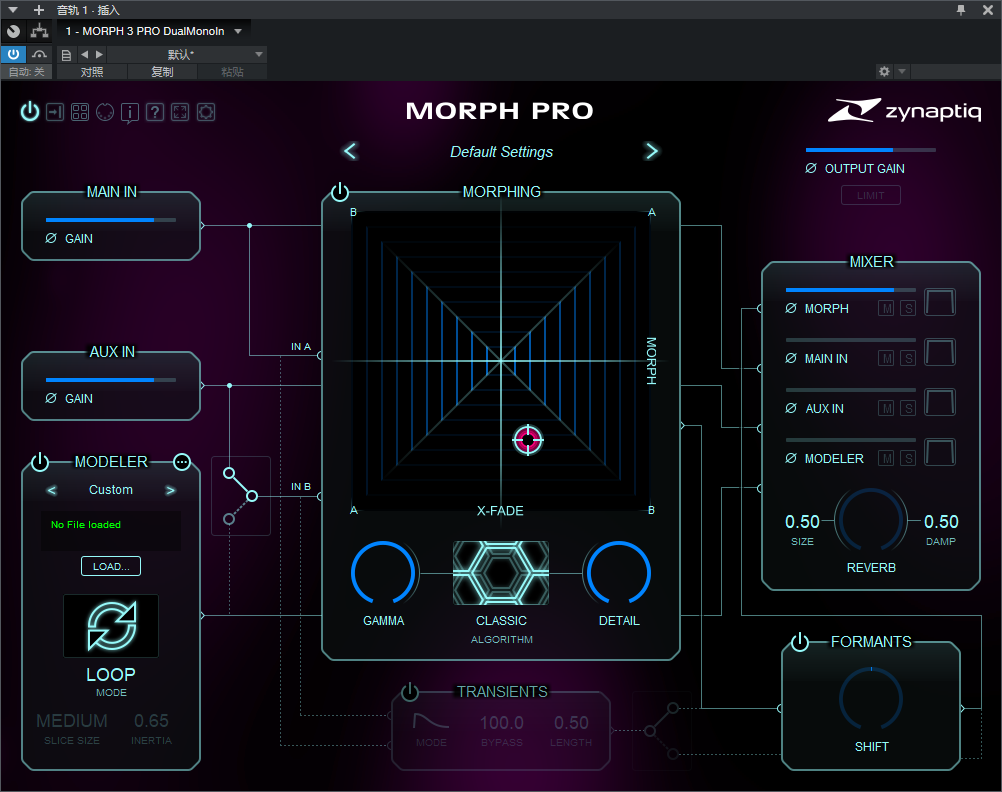Click the LOOP mode icon
Viewport: 1002px width, 792px height.
(x=111, y=626)
